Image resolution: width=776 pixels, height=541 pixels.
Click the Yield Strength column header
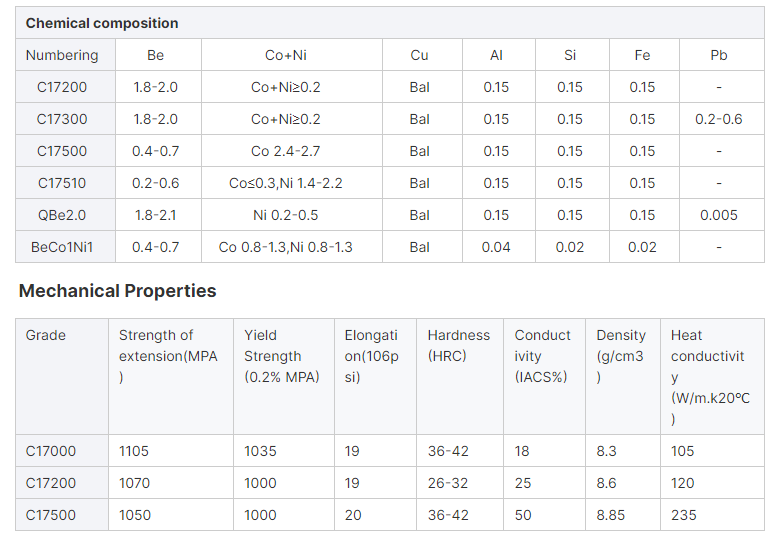pyautogui.click(x=282, y=356)
